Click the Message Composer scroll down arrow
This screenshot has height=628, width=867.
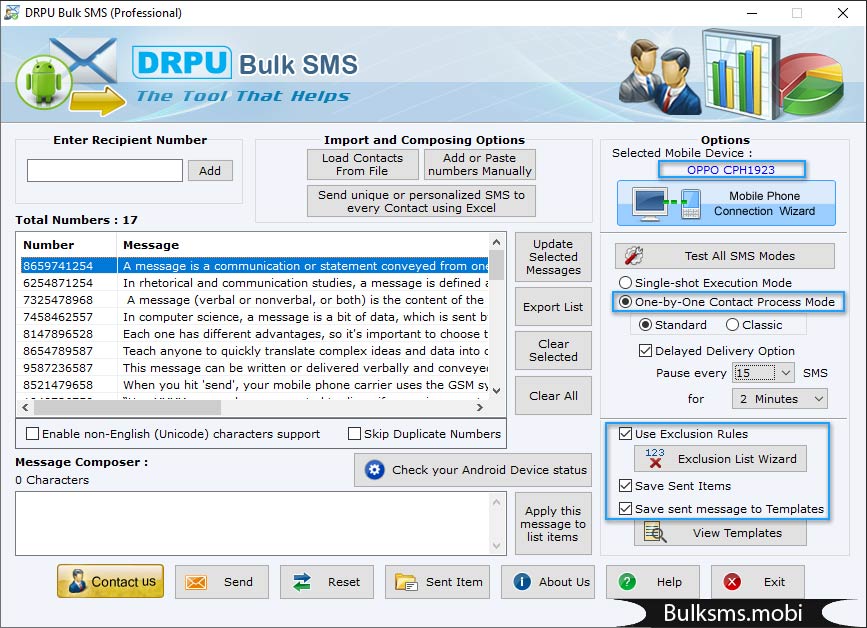click(x=497, y=546)
